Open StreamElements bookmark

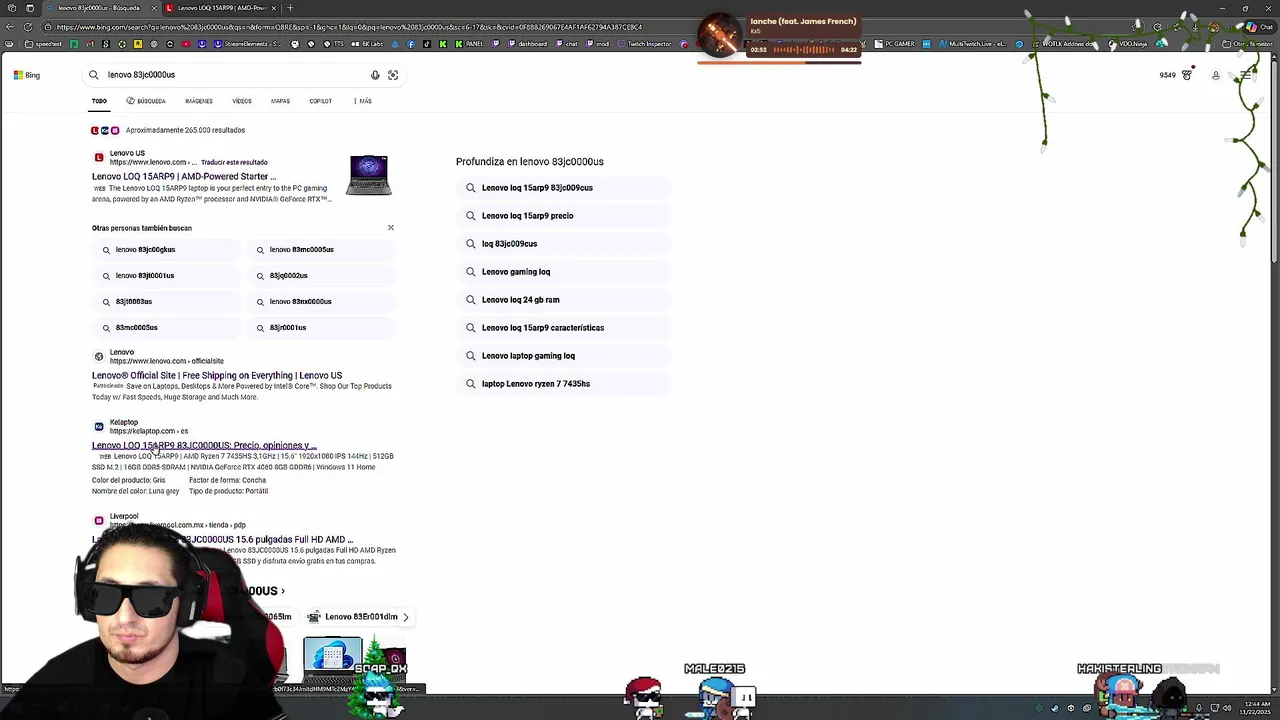pos(249,44)
